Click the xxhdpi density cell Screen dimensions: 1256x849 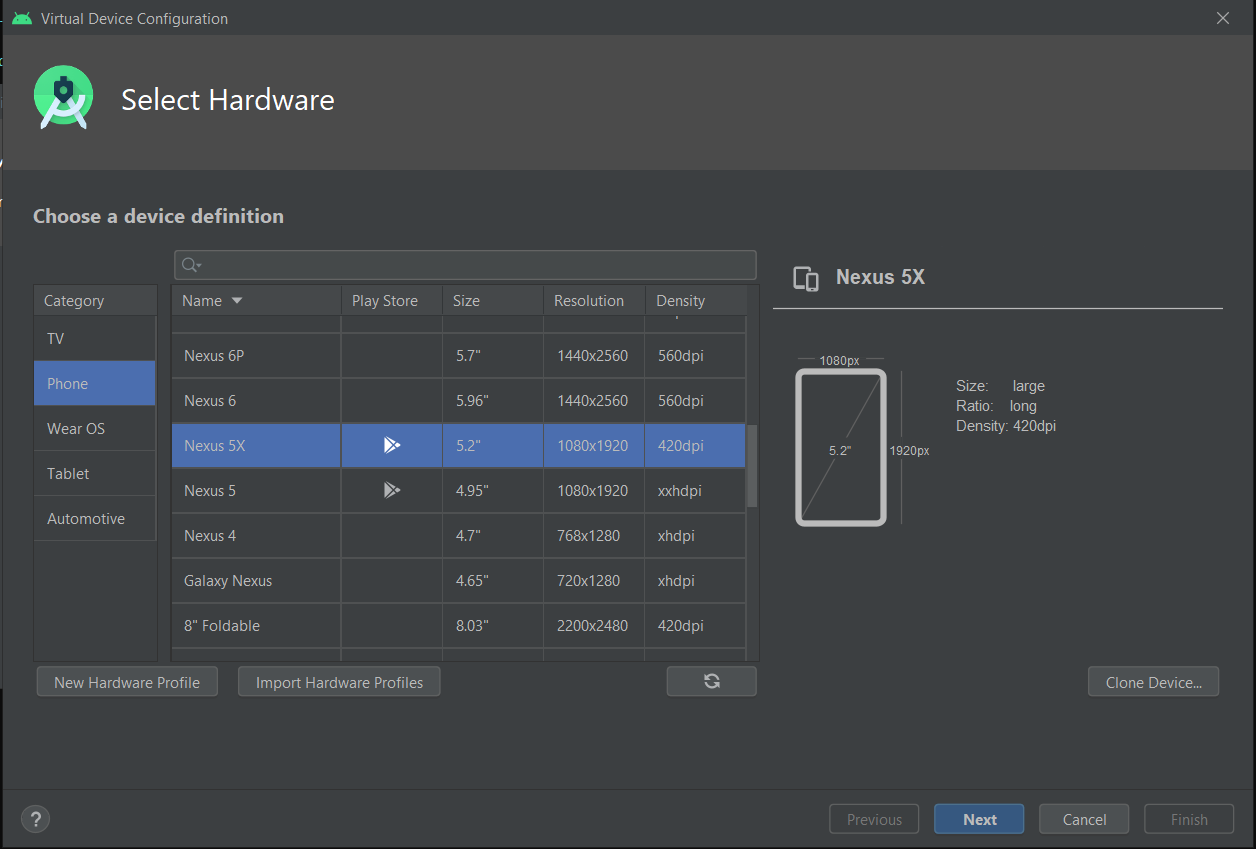(x=696, y=490)
